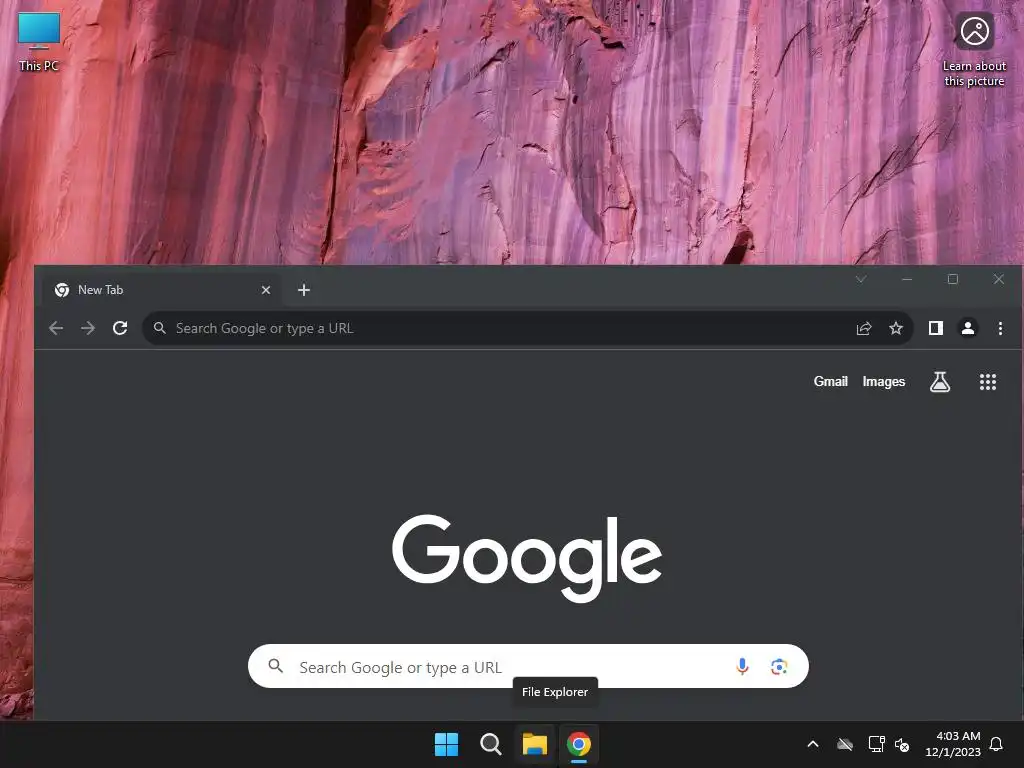Image resolution: width=1024 pixels, height=768 pixels.
Task: Click the magnifier inside the Google search box
Action: [276, 666]
